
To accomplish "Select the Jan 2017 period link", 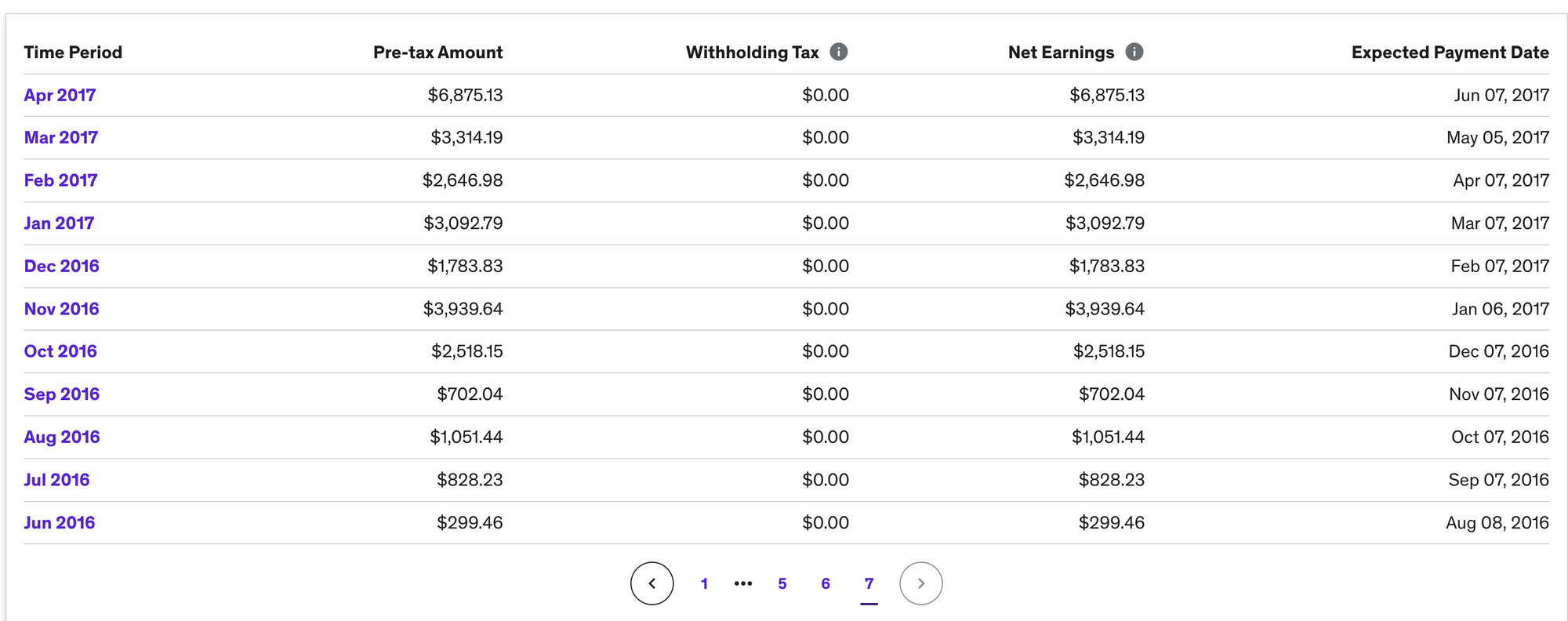I will (59, 223).
